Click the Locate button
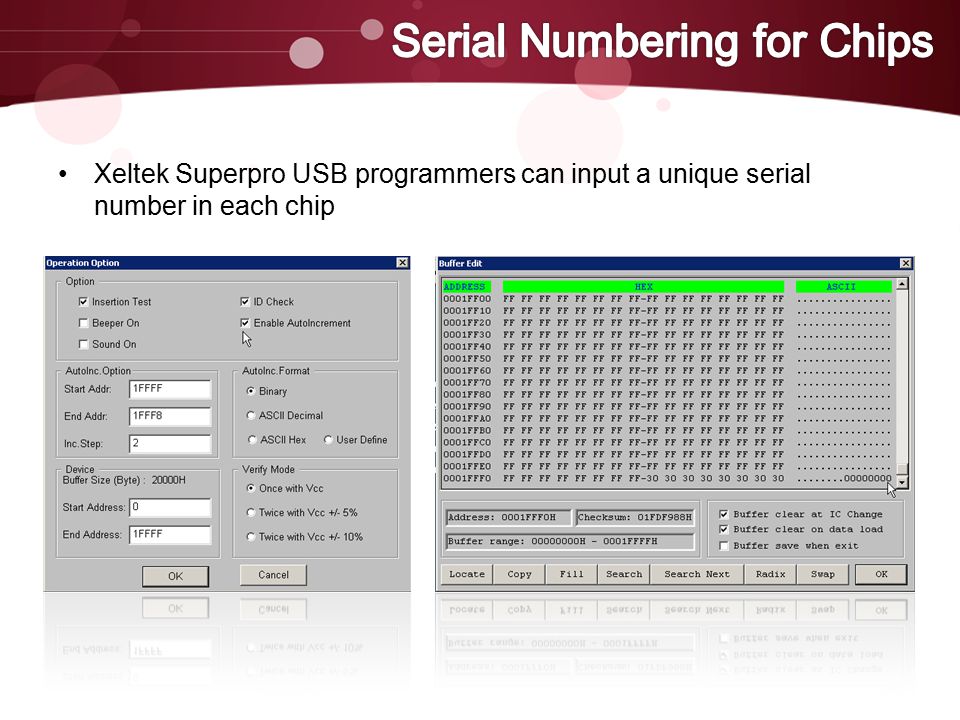This screenshot has width=960, height=720. [467, 574]
